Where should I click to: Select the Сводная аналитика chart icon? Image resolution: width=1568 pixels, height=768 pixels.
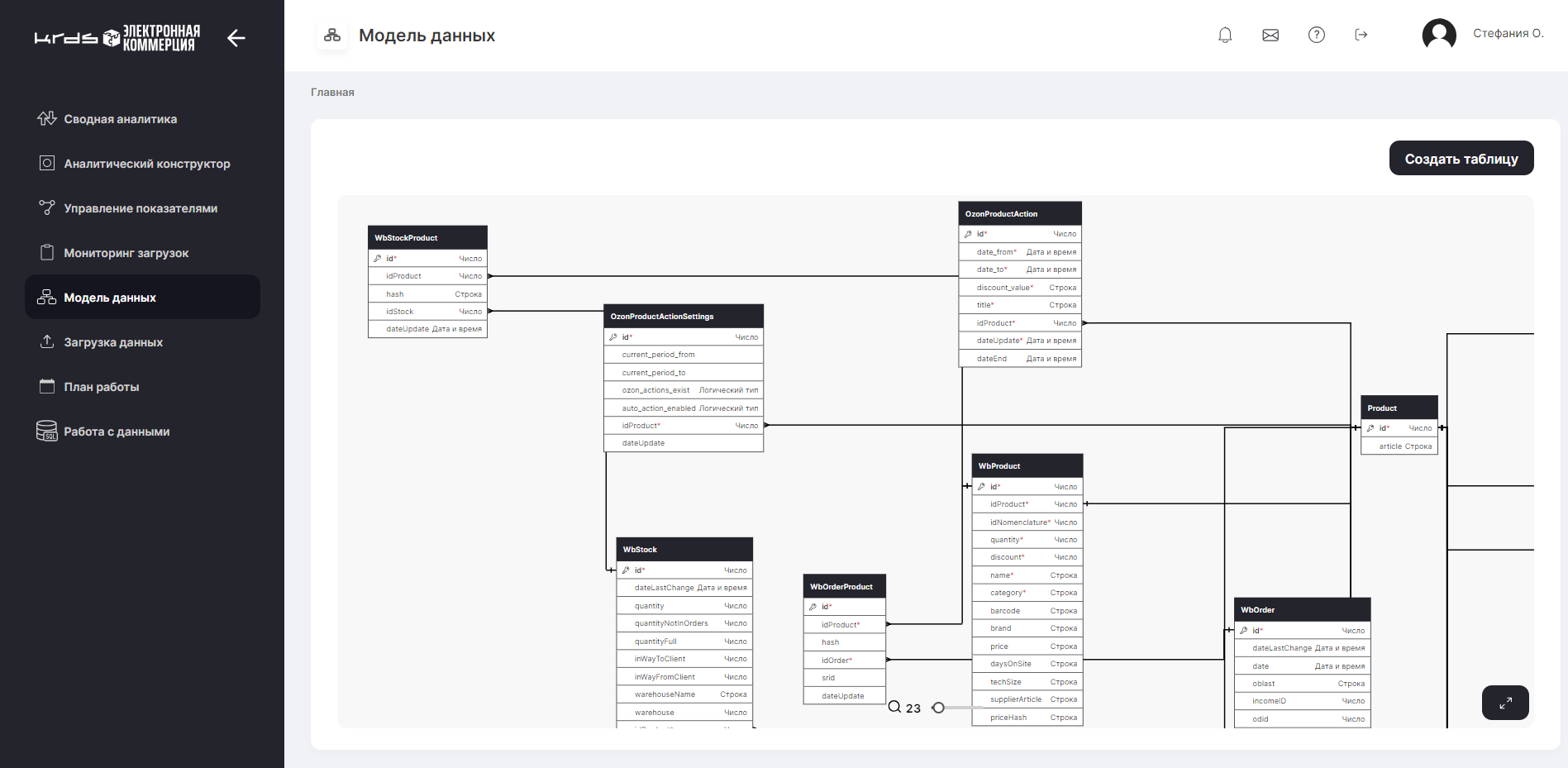47,118
